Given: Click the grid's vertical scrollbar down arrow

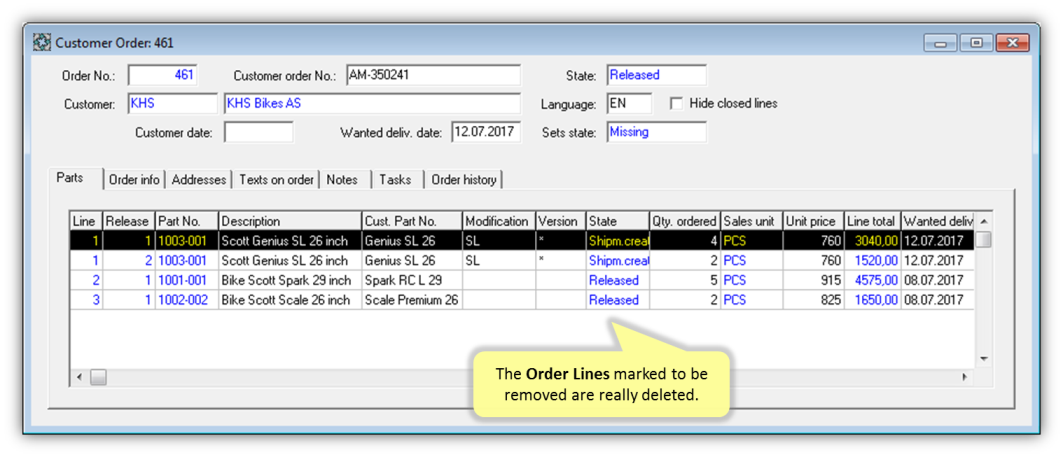Looking at the screenshot, I should click(x=984, y=359).
